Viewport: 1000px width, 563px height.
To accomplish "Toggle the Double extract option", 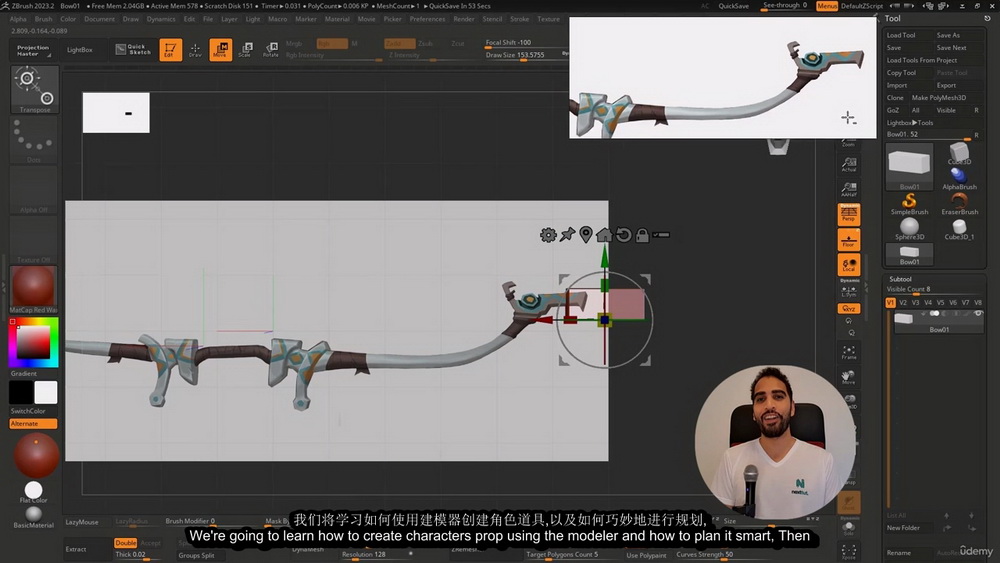I will coord(126,543).
